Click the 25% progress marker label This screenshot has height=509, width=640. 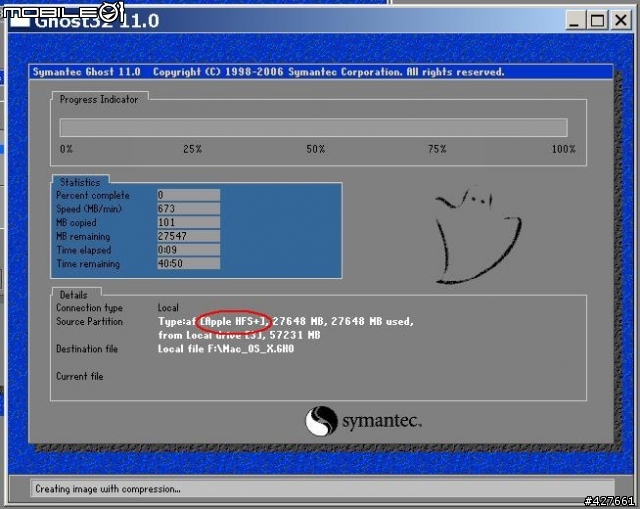(x=192, y=149)
